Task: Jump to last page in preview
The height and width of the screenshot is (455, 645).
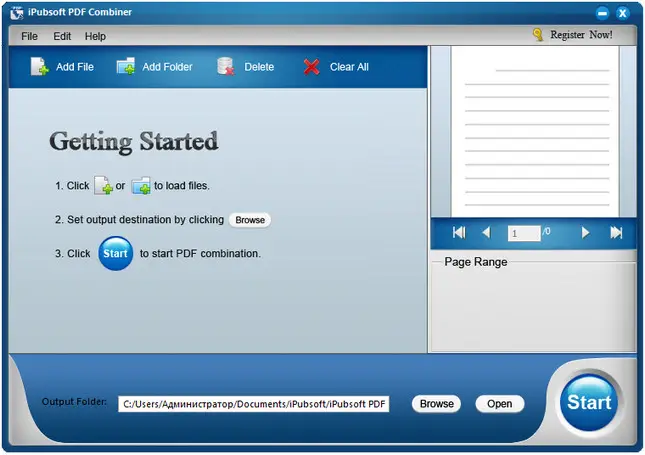Action: 616,233
